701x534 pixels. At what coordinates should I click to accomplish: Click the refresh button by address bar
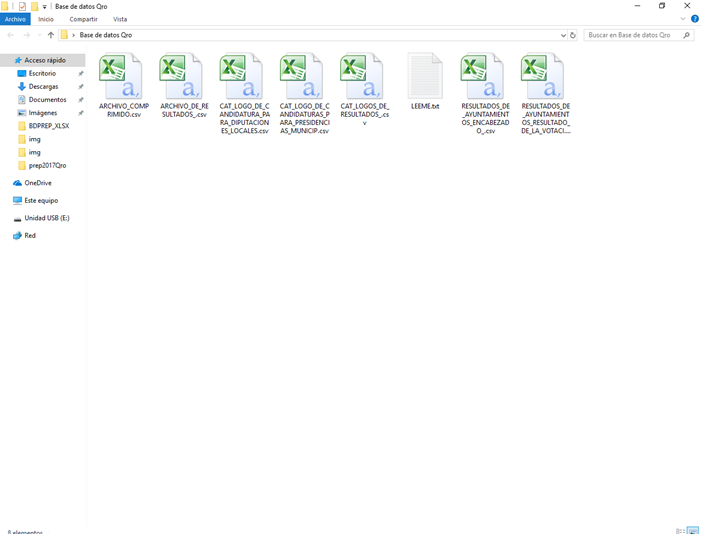click(573, 35)
